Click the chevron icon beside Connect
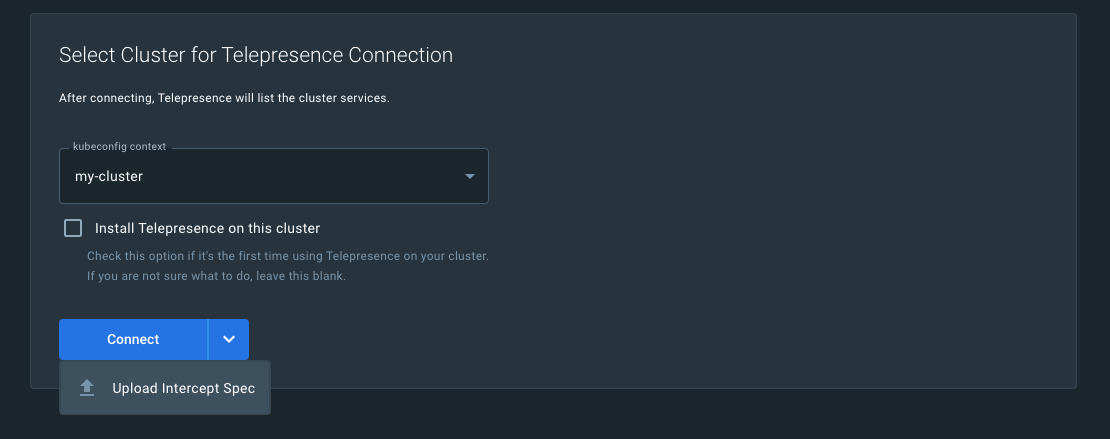This screenshot has height=439, width=1110. click(x=229, y=339)
